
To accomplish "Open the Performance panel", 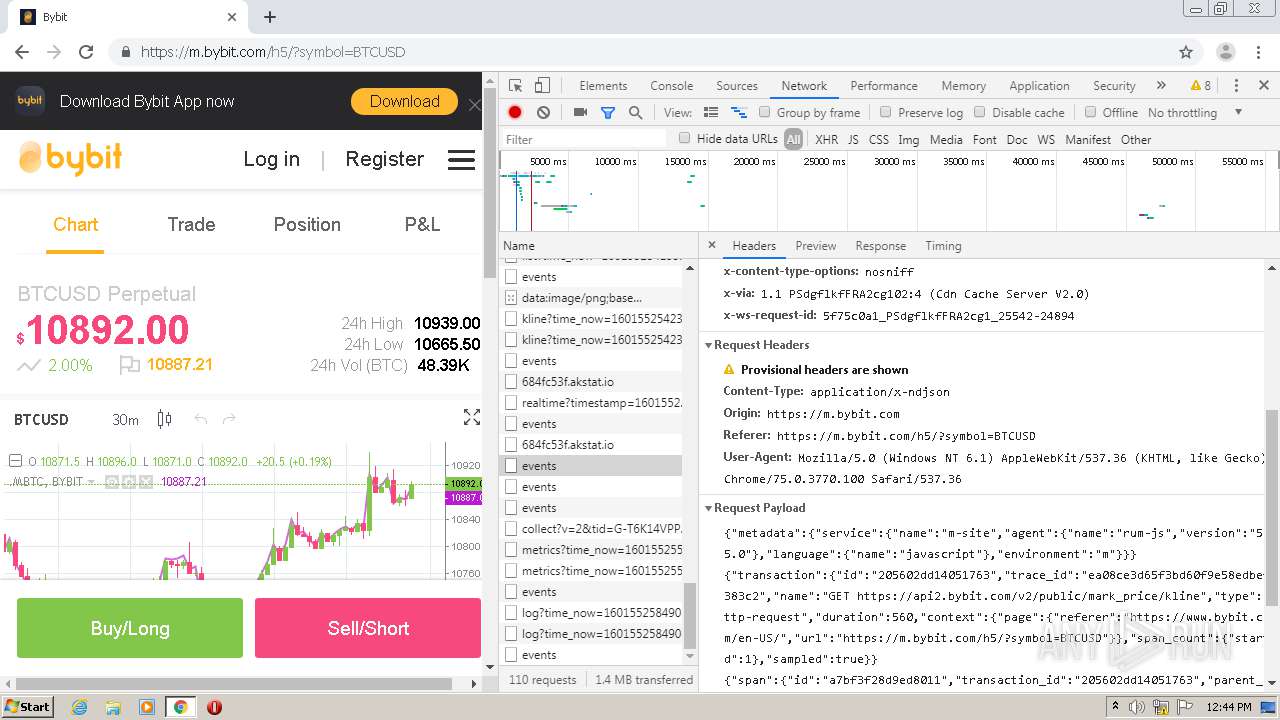I will pyautogui.click(x=884, y=86).
